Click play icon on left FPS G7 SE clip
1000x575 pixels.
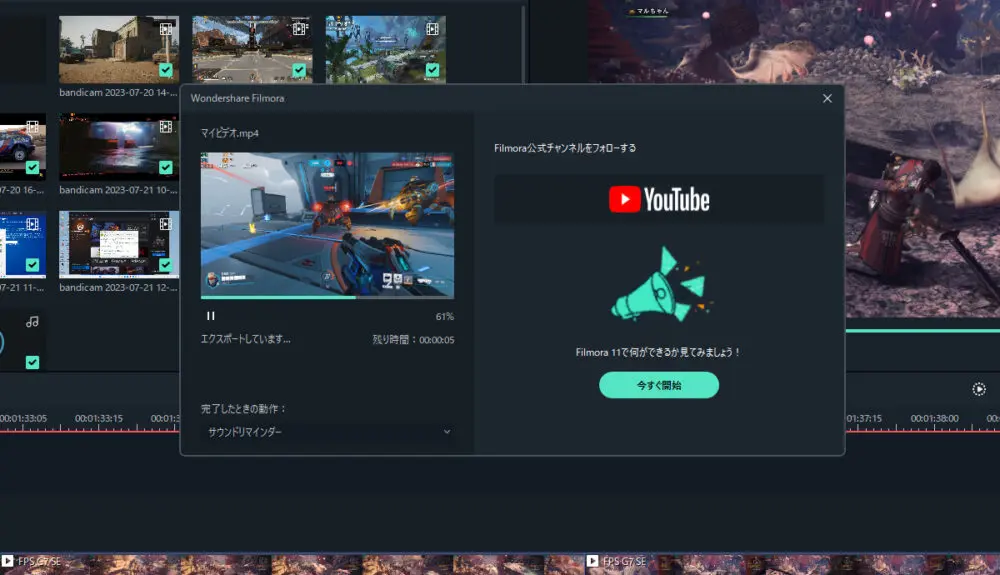(7, 561)
